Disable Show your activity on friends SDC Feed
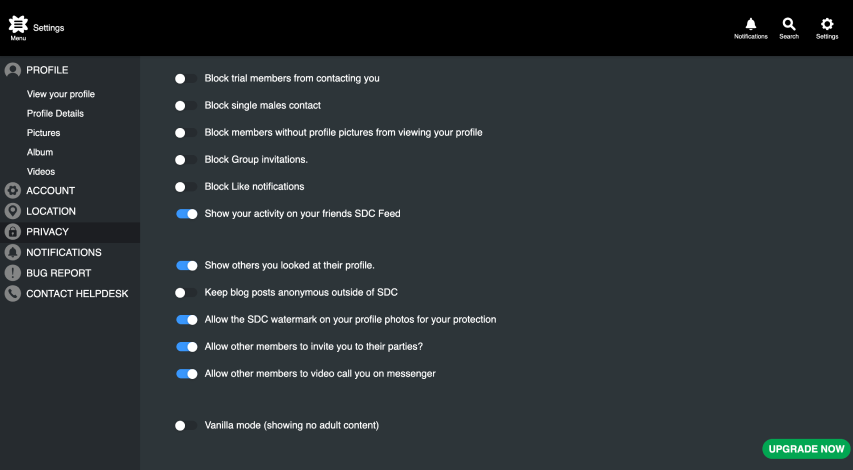The width and height of the screenshot is (853, 470). [x=186, y=214]
